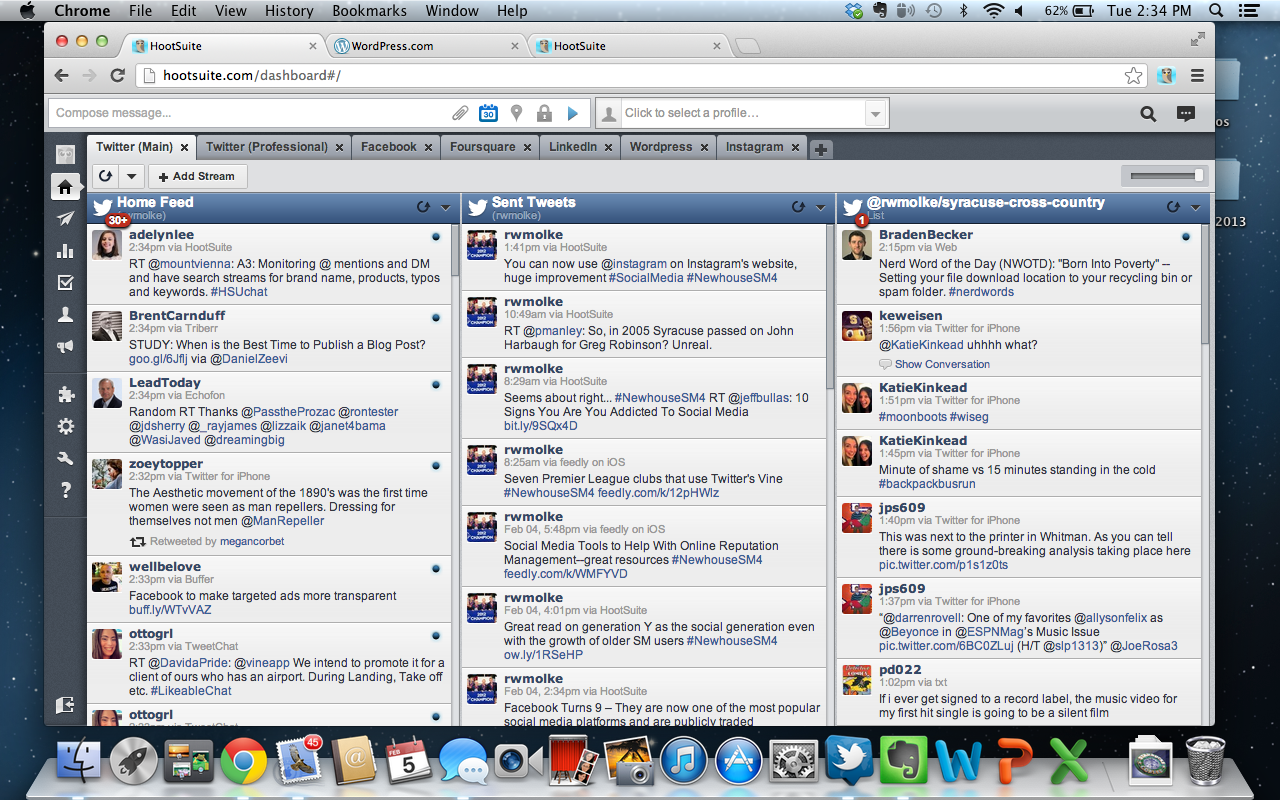
Task: Refresh the Home Feed stream
Action: coord(422,207)
